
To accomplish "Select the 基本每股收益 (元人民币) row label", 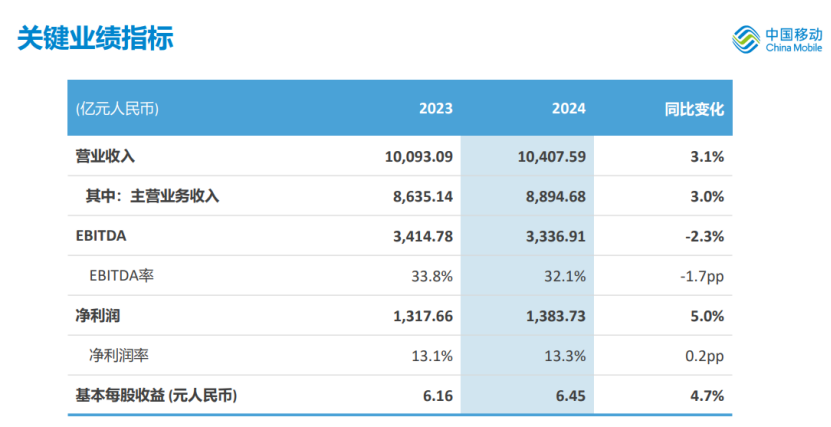I will [156, 395].
